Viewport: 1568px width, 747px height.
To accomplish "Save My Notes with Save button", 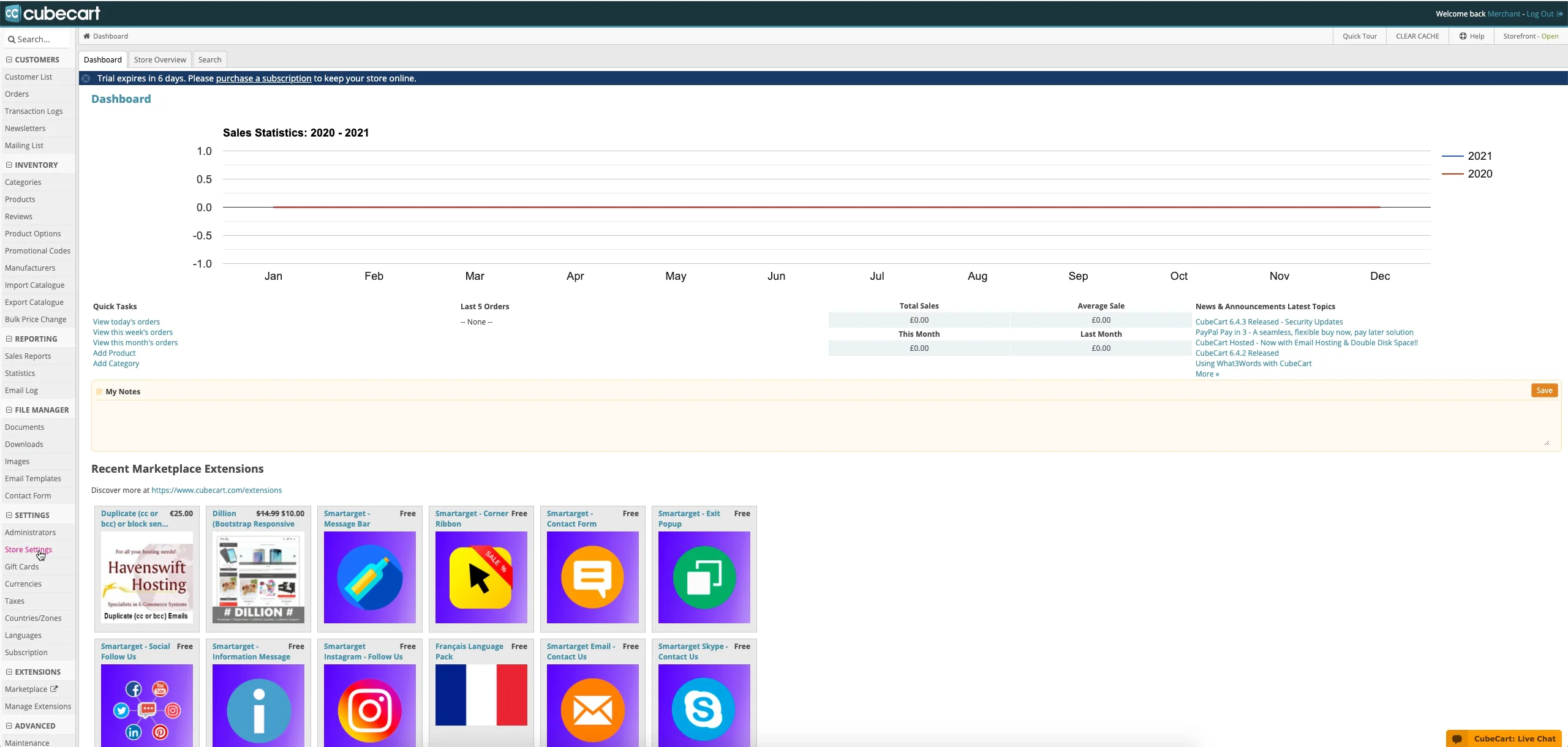I will coord(1544,391).
